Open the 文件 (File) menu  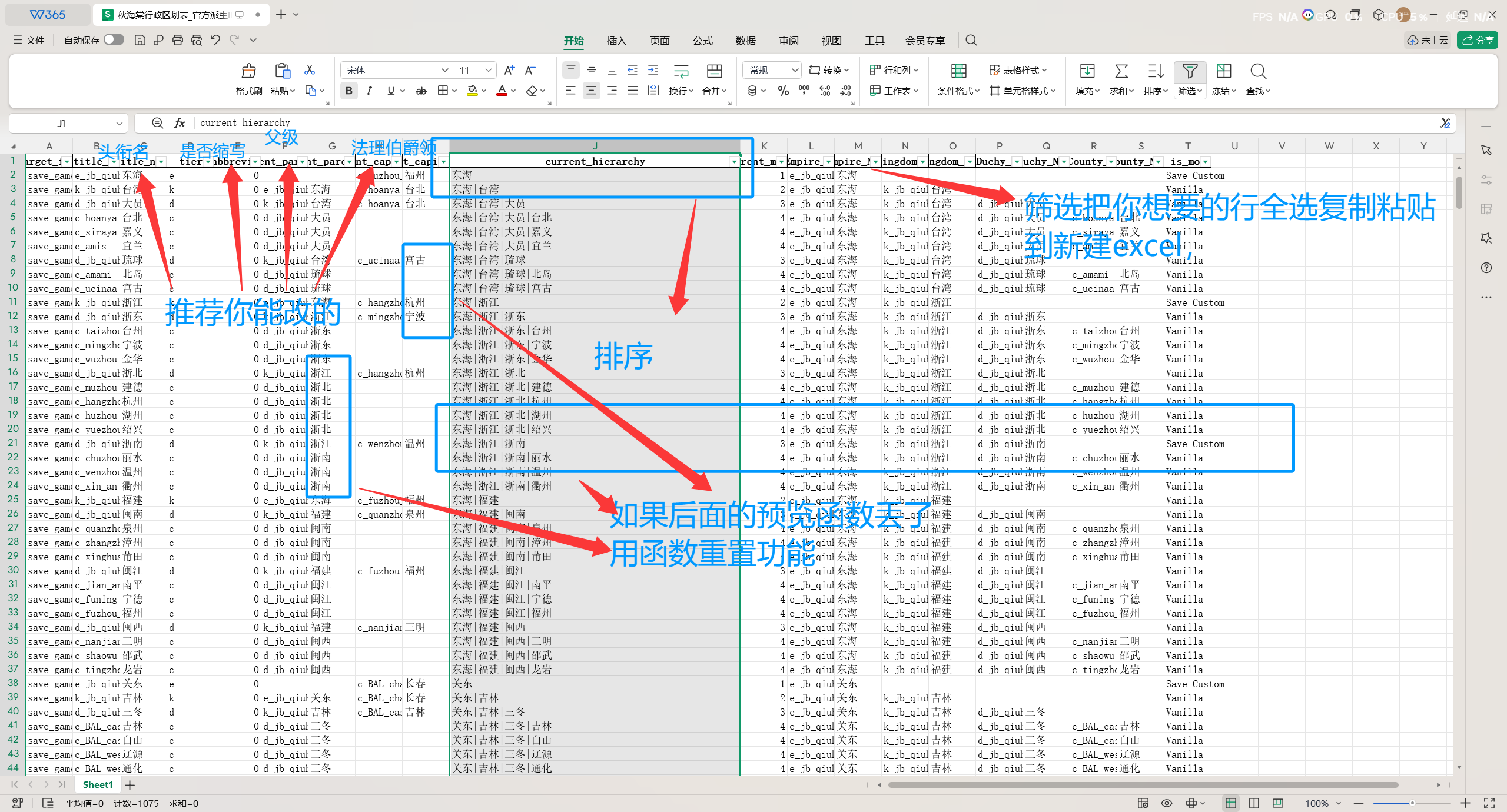29,40
